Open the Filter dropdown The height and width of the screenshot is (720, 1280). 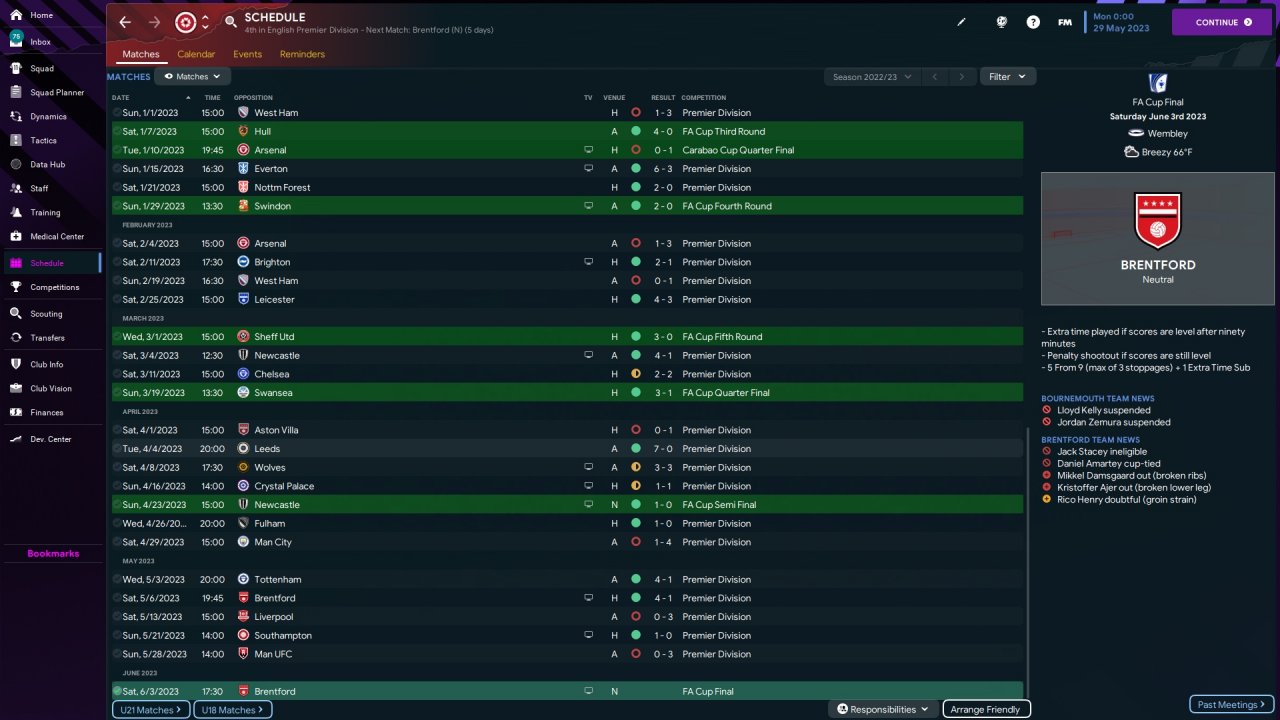point(1007,76)
